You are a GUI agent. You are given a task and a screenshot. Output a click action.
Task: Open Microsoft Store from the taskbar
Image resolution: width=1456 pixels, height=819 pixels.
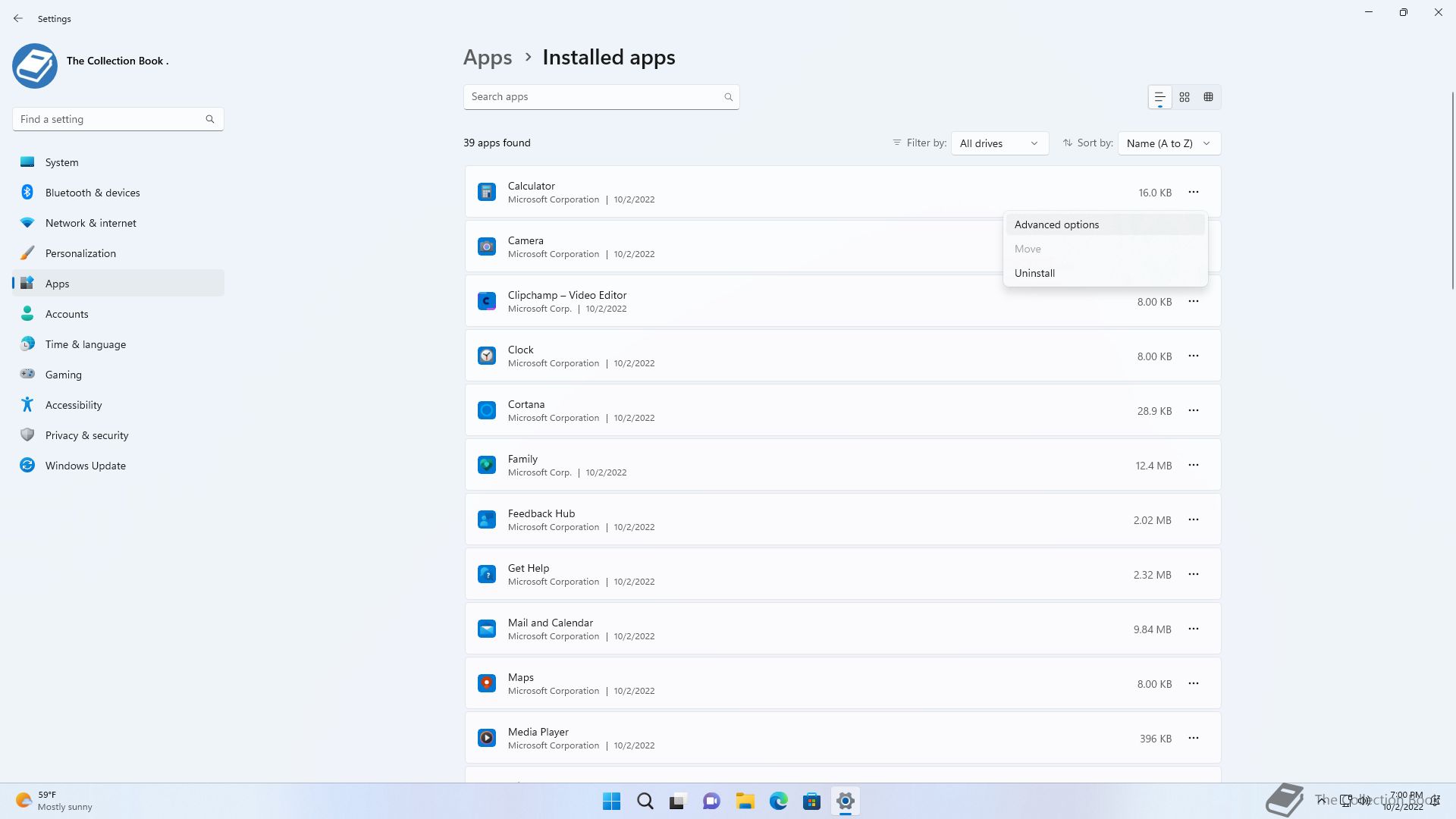[811, 801]
